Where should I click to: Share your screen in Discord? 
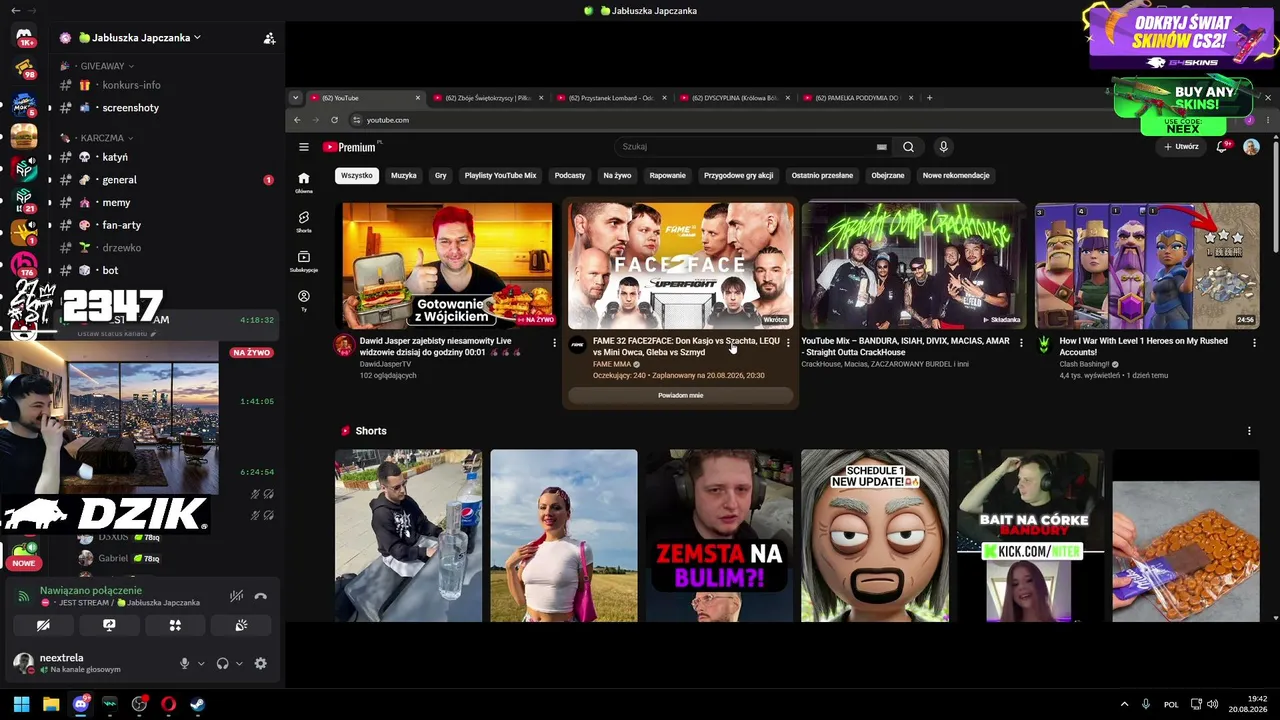[109, 625]
